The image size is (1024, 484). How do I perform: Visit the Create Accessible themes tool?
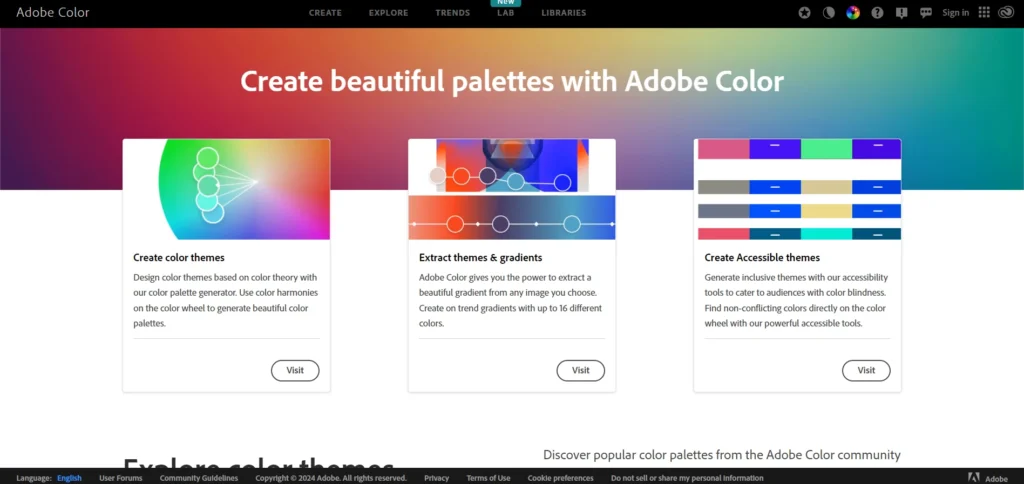[x=866, y=370]
